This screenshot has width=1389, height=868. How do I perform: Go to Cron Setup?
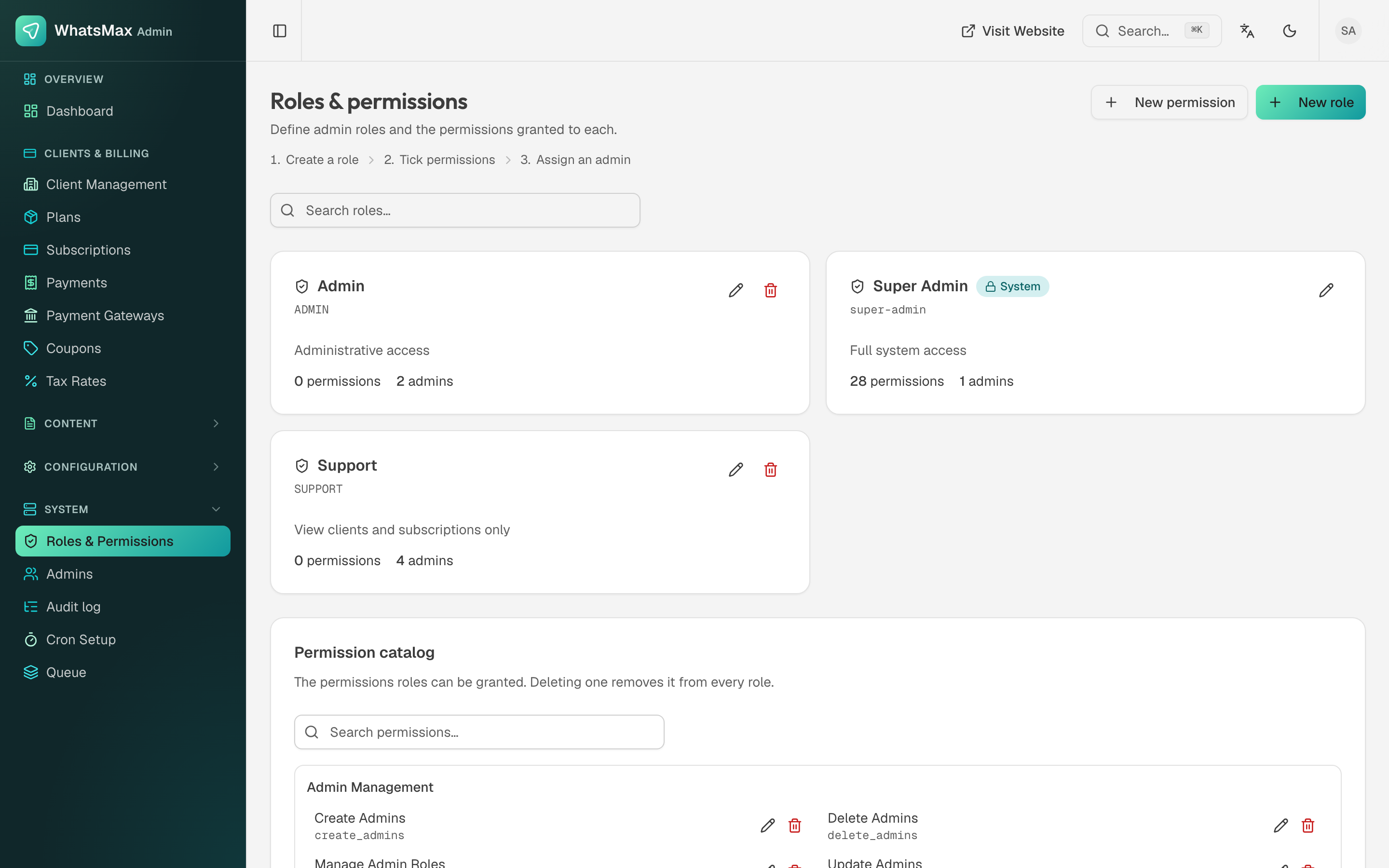[123, 639]
